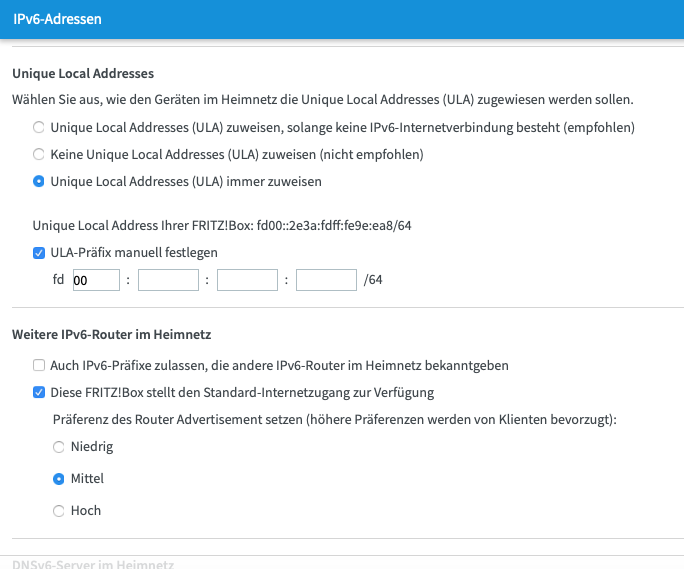This screenshot has width=684, height=569.
Task: Select ULA zuweisen solange keine IPv6-Internetverbindung besteht
Action: pyautogui.click(x=39, y=127)
